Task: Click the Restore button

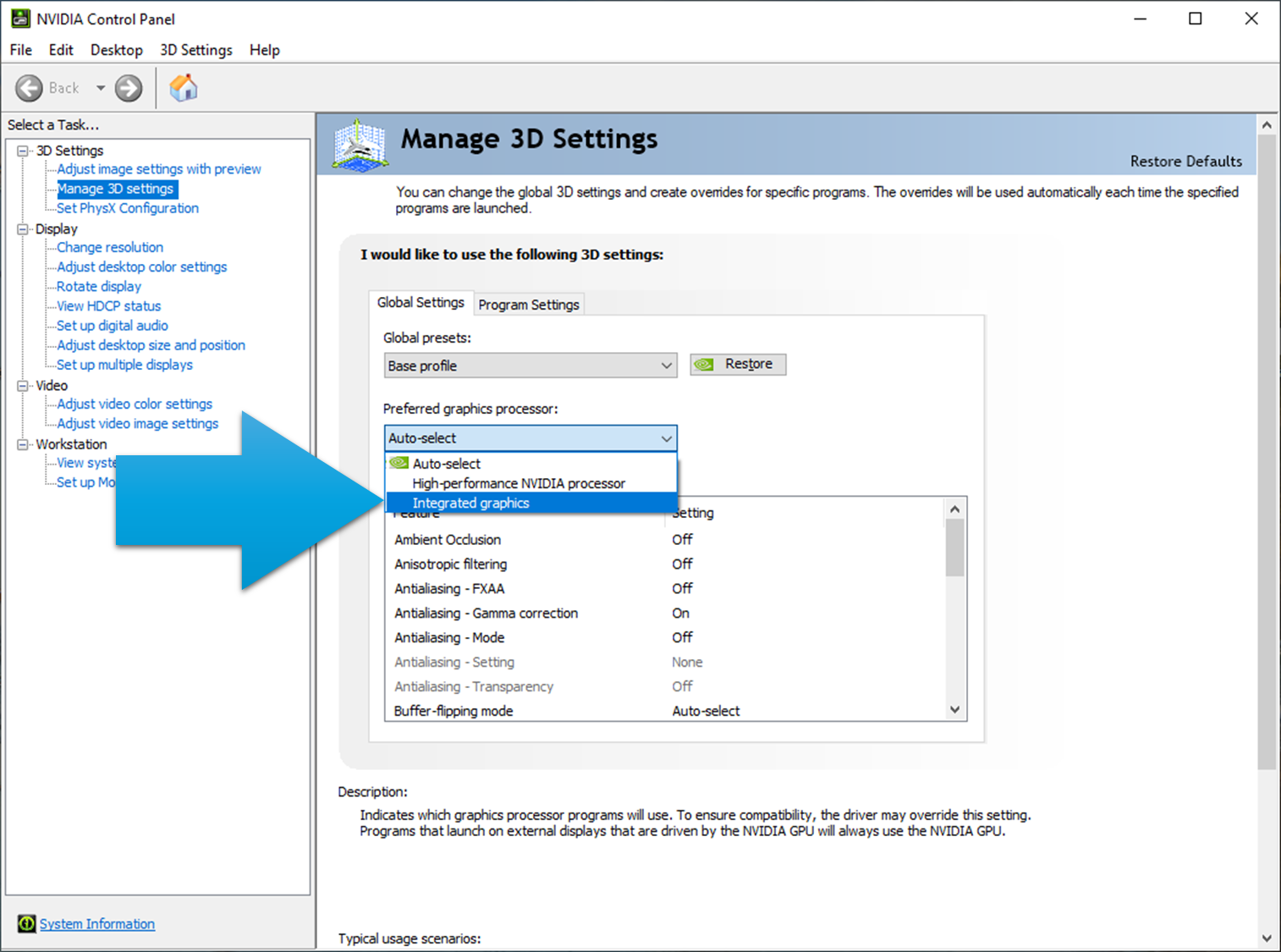Action: pyautogui.click(x=738, y=364)
